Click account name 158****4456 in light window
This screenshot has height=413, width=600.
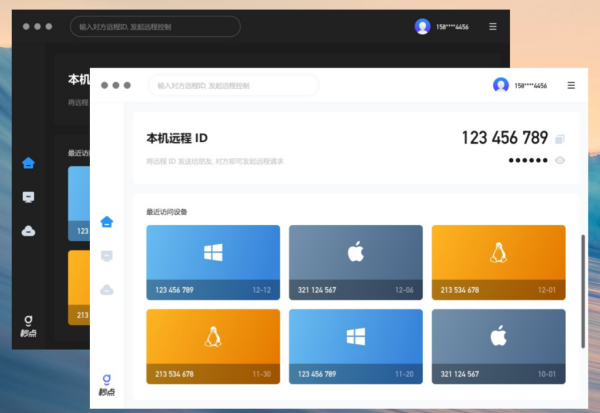click(530, 86)
